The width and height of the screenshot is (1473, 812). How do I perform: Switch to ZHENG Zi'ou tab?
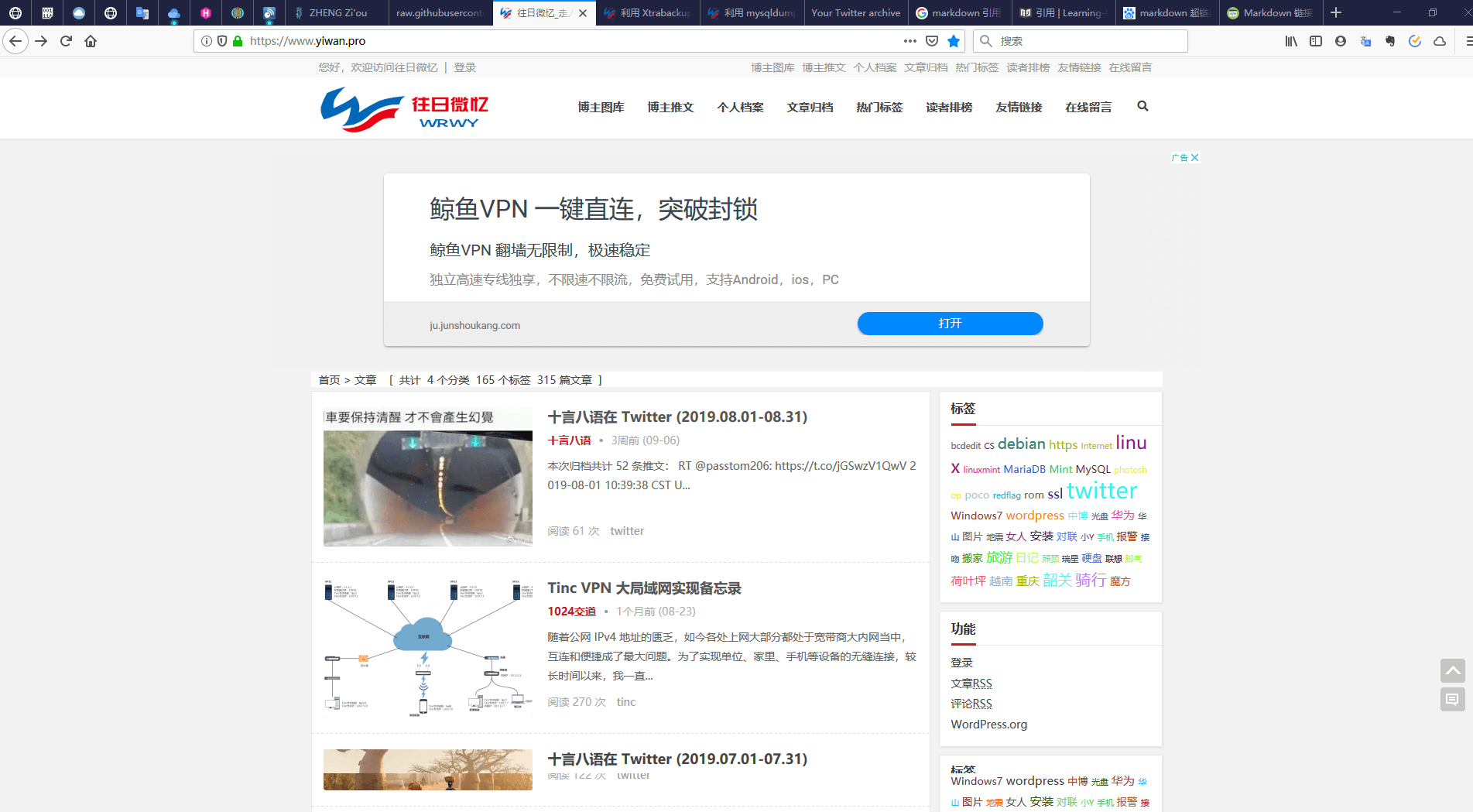coord(337,12)
